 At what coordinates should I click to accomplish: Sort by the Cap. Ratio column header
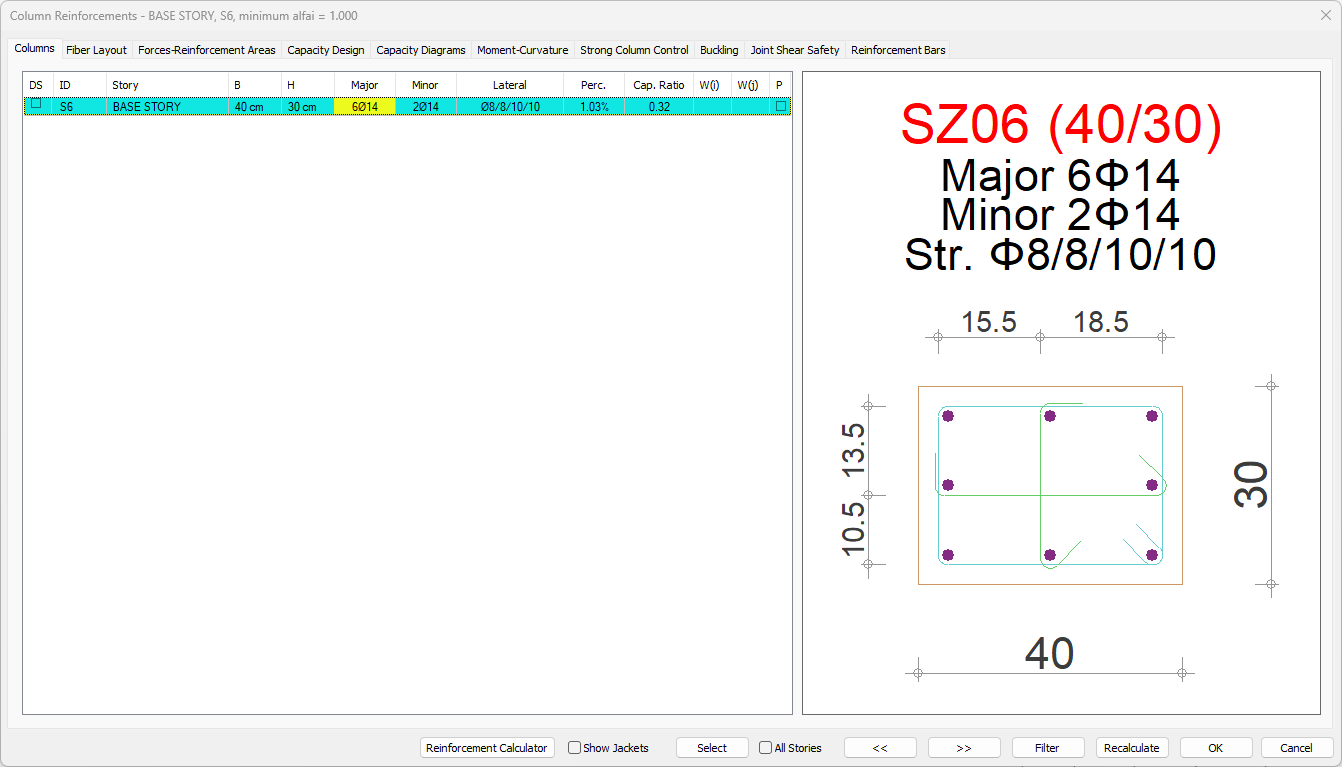tap(658, 85)
